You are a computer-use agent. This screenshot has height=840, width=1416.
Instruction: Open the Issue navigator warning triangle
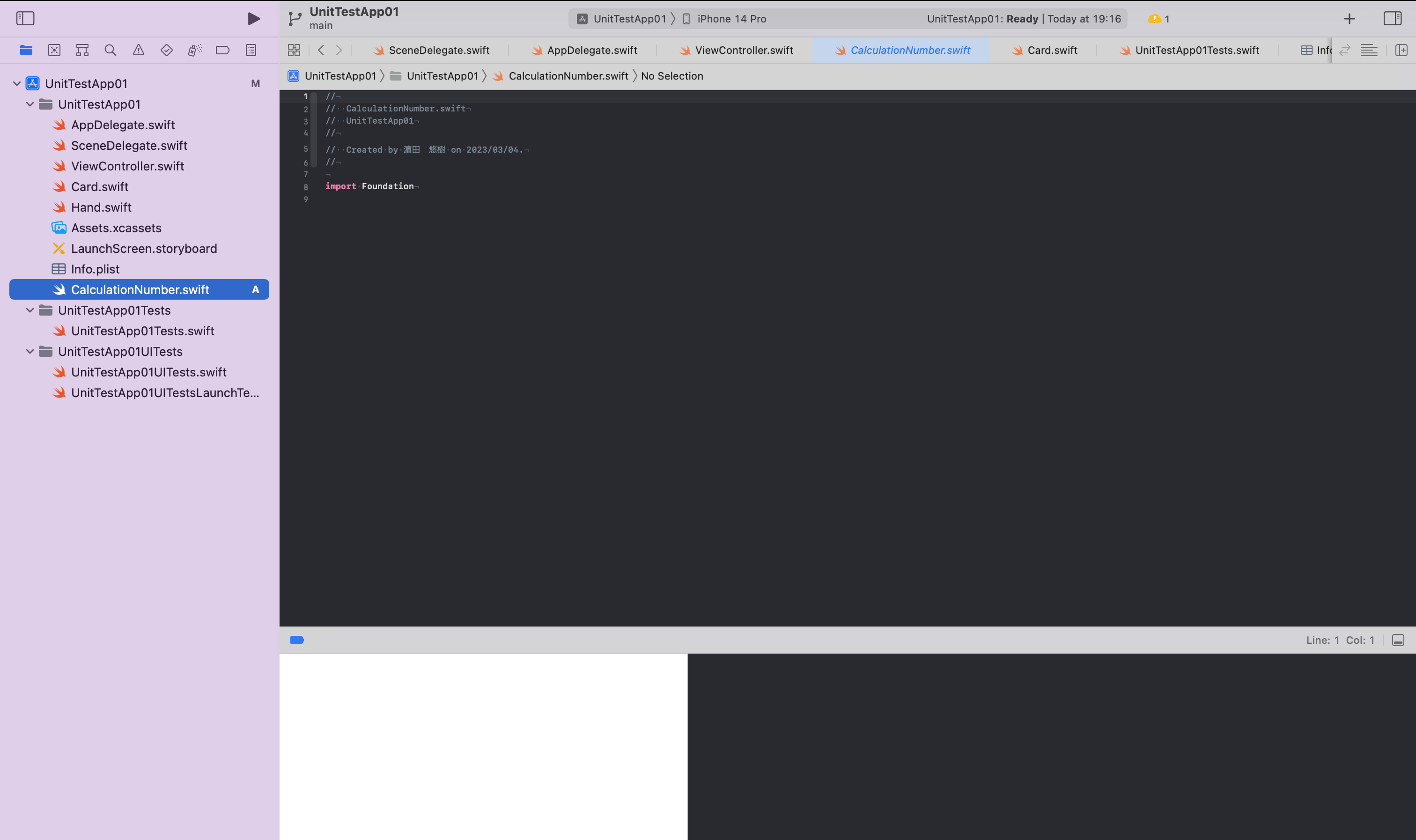pyautogui.click(x=139, y=51)
